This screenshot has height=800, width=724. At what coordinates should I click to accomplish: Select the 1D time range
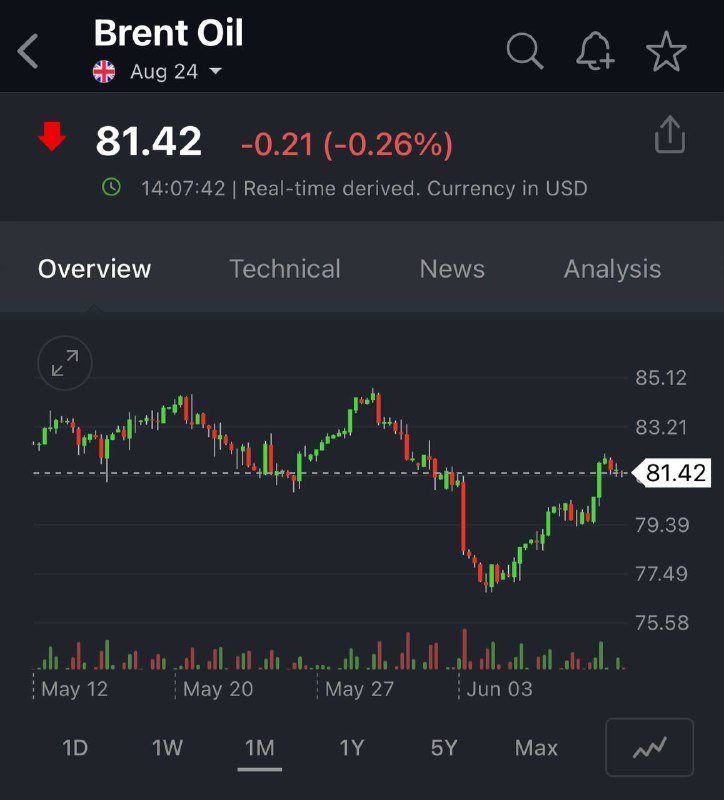[75, 748]
